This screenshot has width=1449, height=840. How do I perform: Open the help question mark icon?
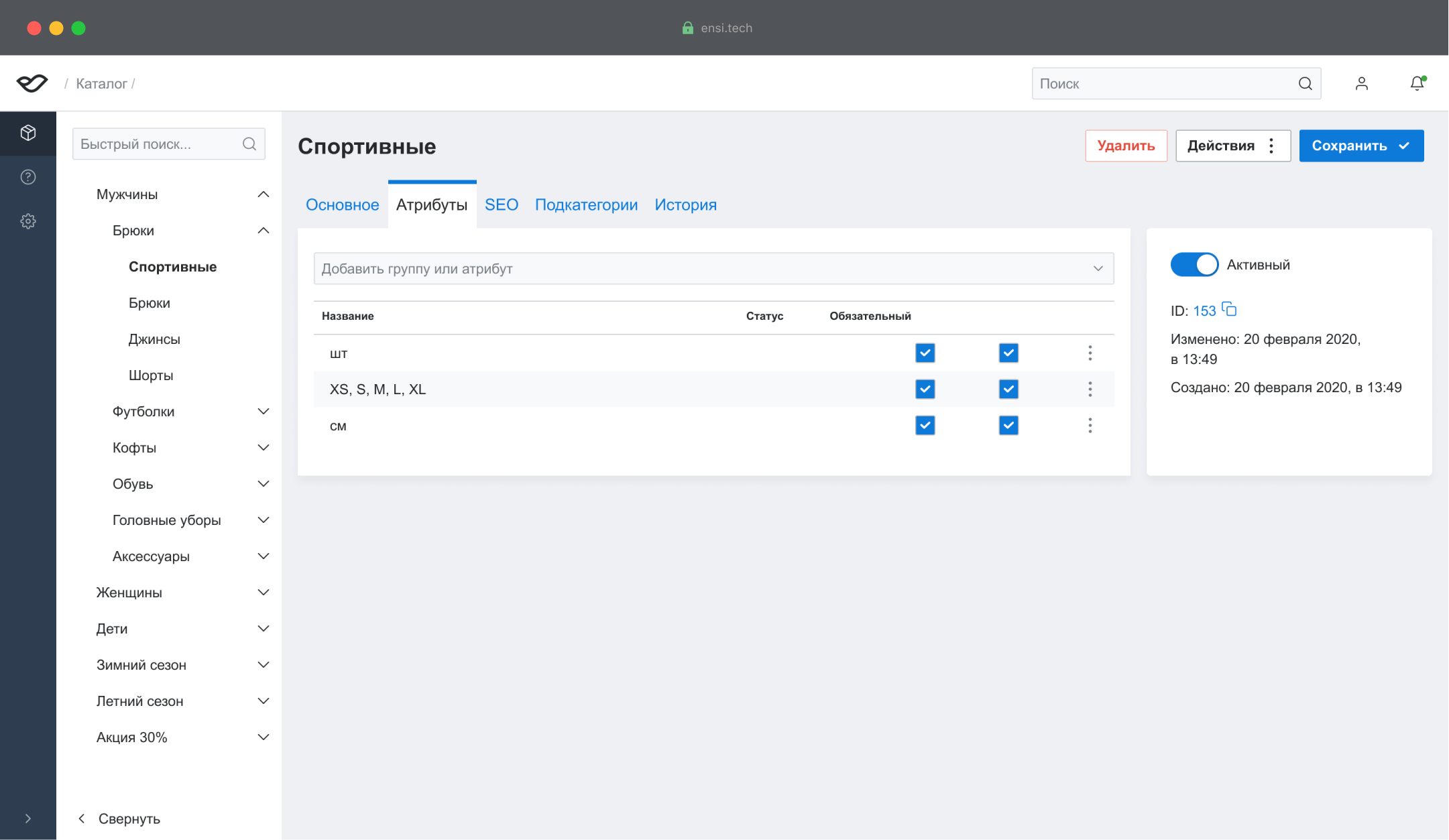[x=28, y=177]
